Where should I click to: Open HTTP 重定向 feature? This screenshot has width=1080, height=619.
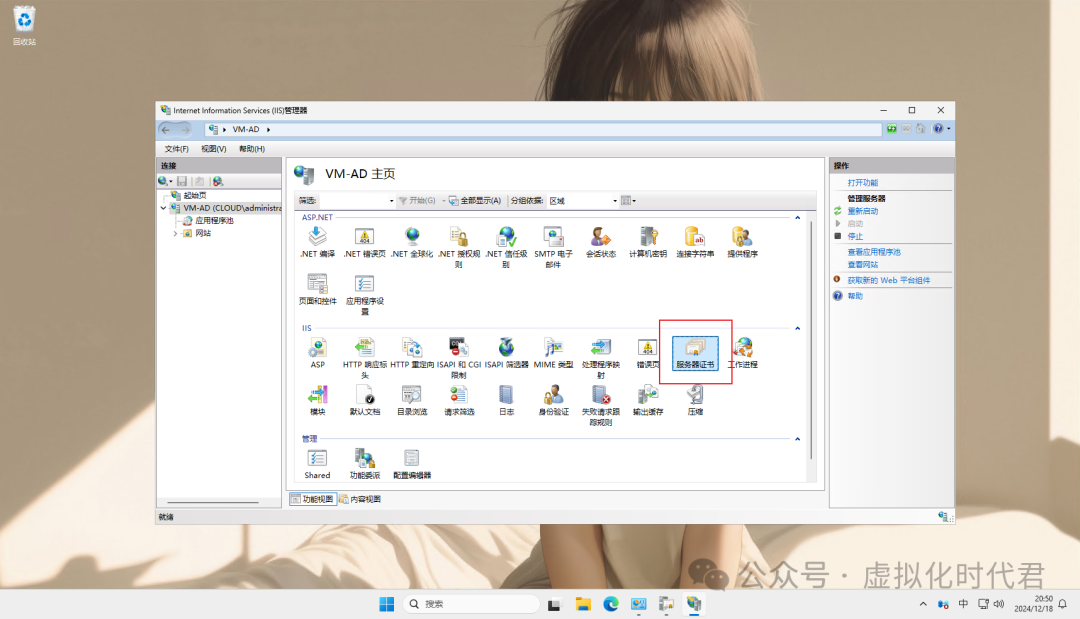(412, 353)
